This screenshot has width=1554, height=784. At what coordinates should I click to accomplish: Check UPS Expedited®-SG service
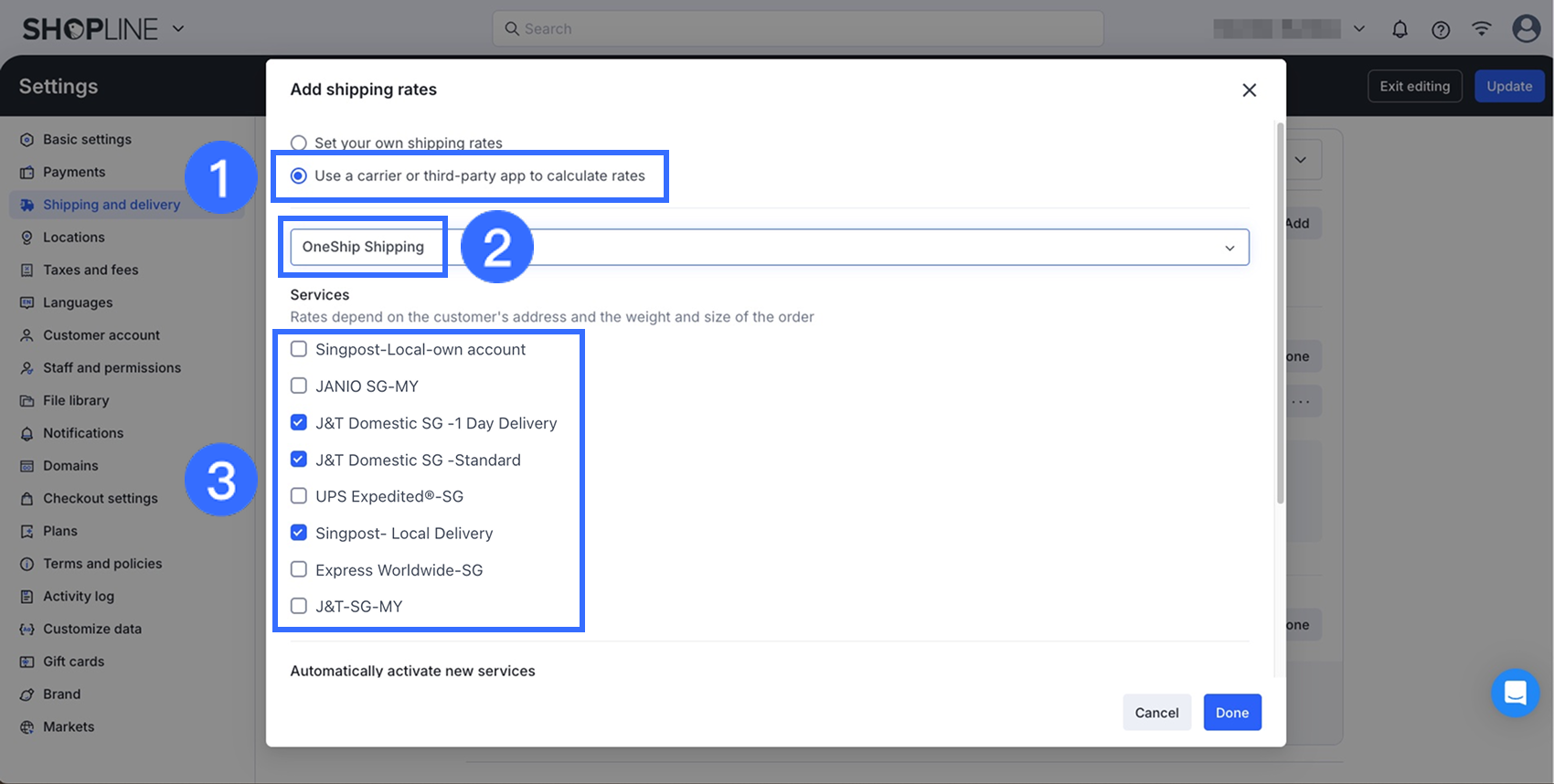298,496
